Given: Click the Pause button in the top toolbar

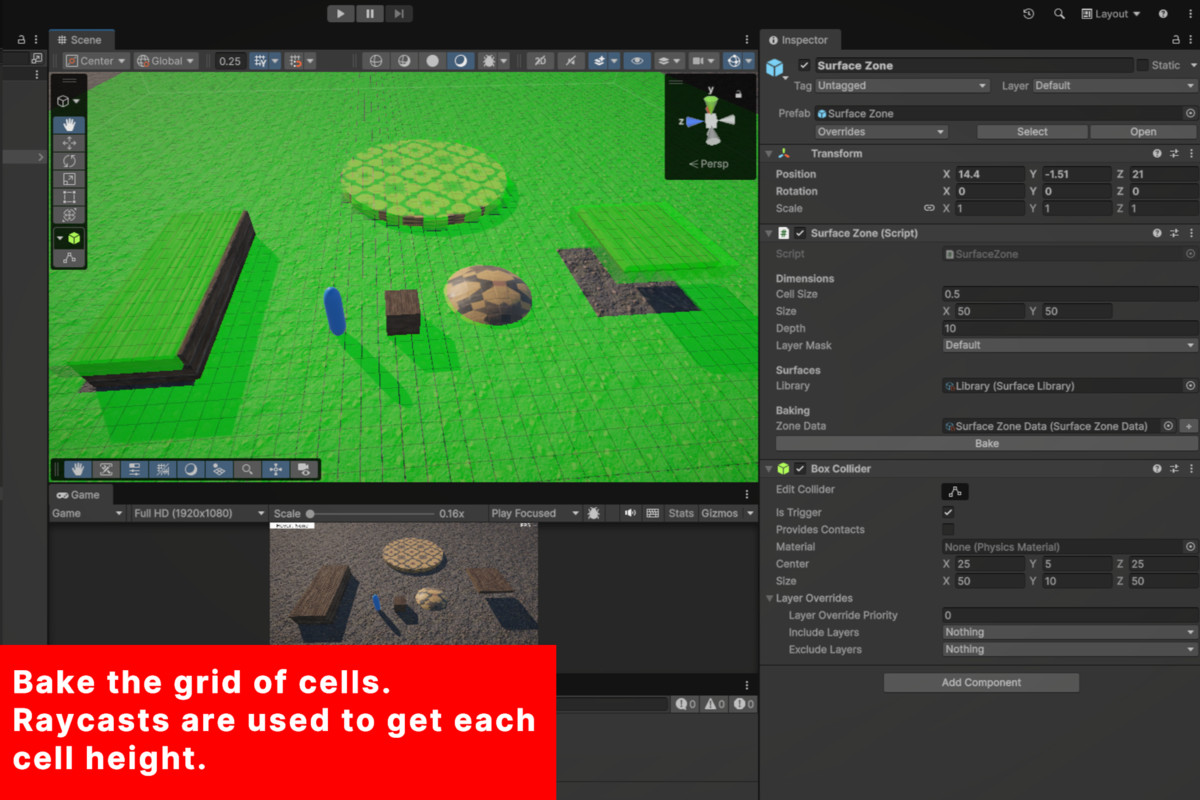Looking at the screenshot, I should point(370,14).
